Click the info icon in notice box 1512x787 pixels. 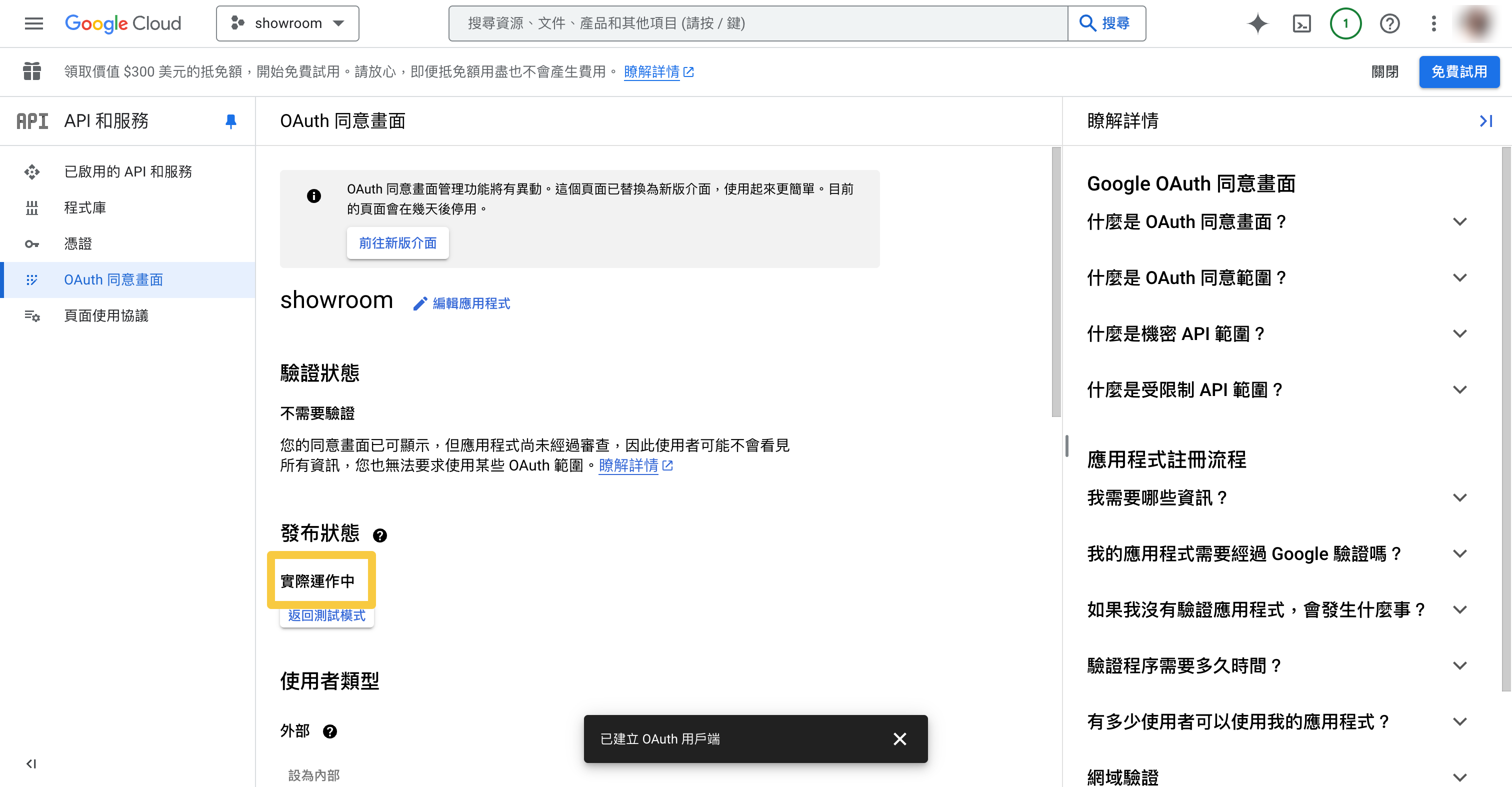(x=314, y=196)
